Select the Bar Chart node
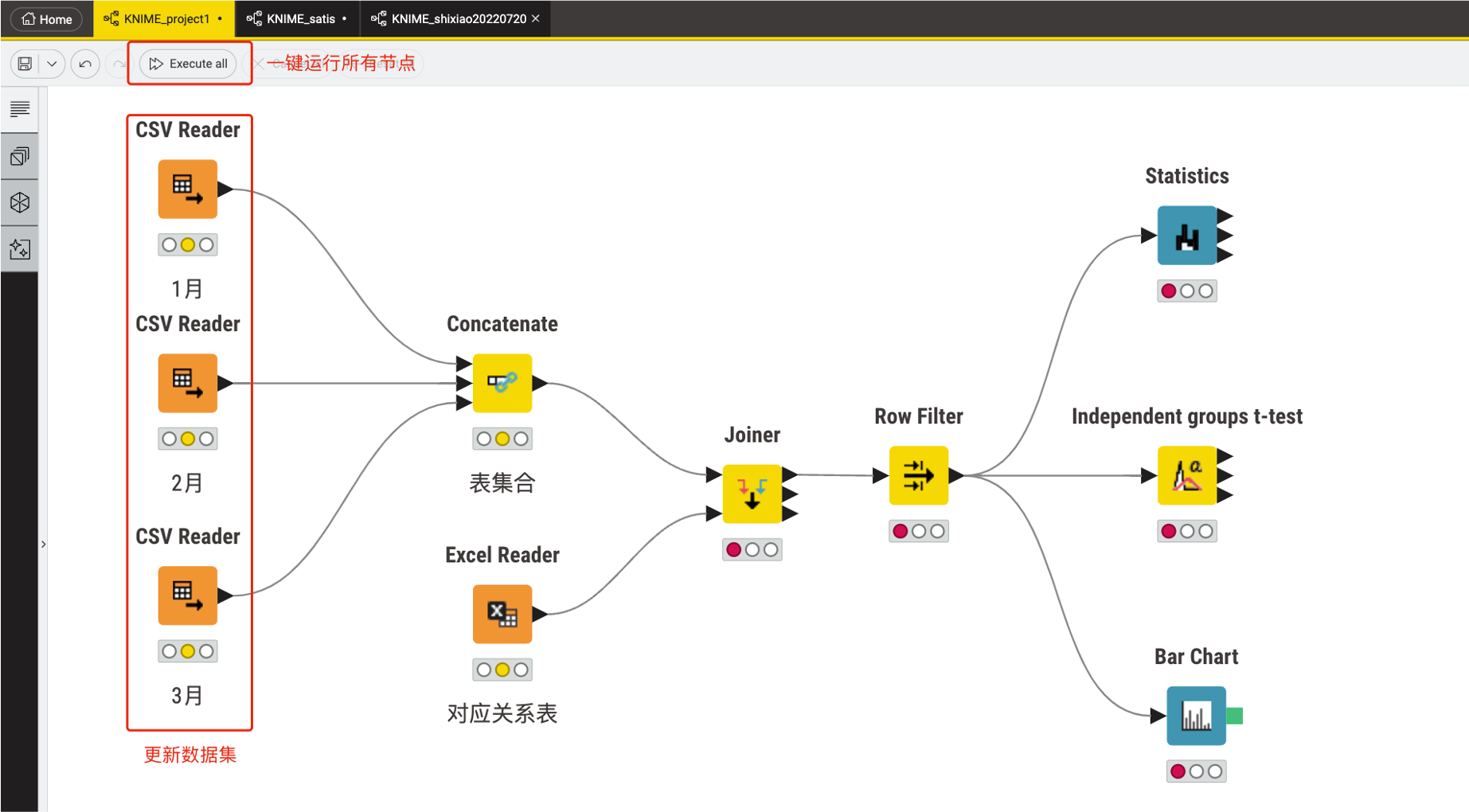The image size is (1469, 812). coord(1197,716)
